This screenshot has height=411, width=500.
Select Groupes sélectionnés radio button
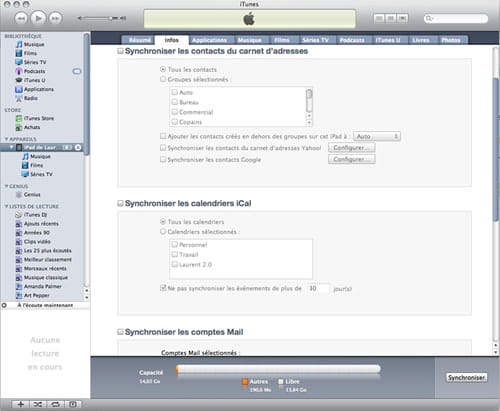(163, 79)
